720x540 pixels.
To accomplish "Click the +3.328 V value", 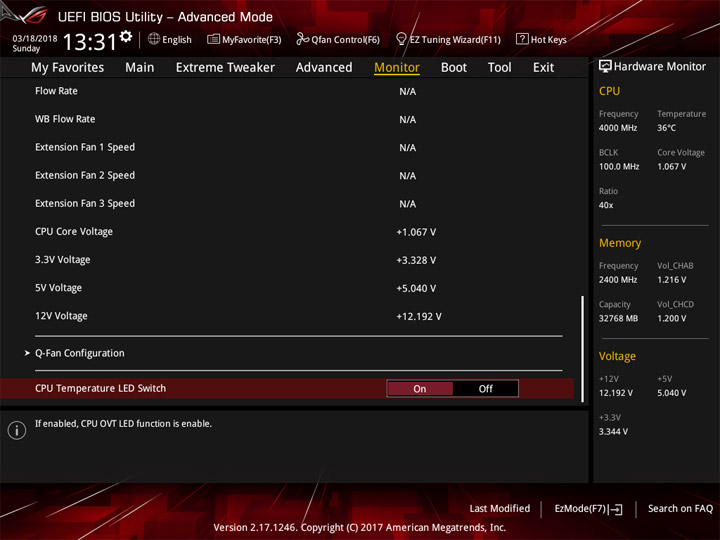I will pyautogui.click(x=416, y=260).
